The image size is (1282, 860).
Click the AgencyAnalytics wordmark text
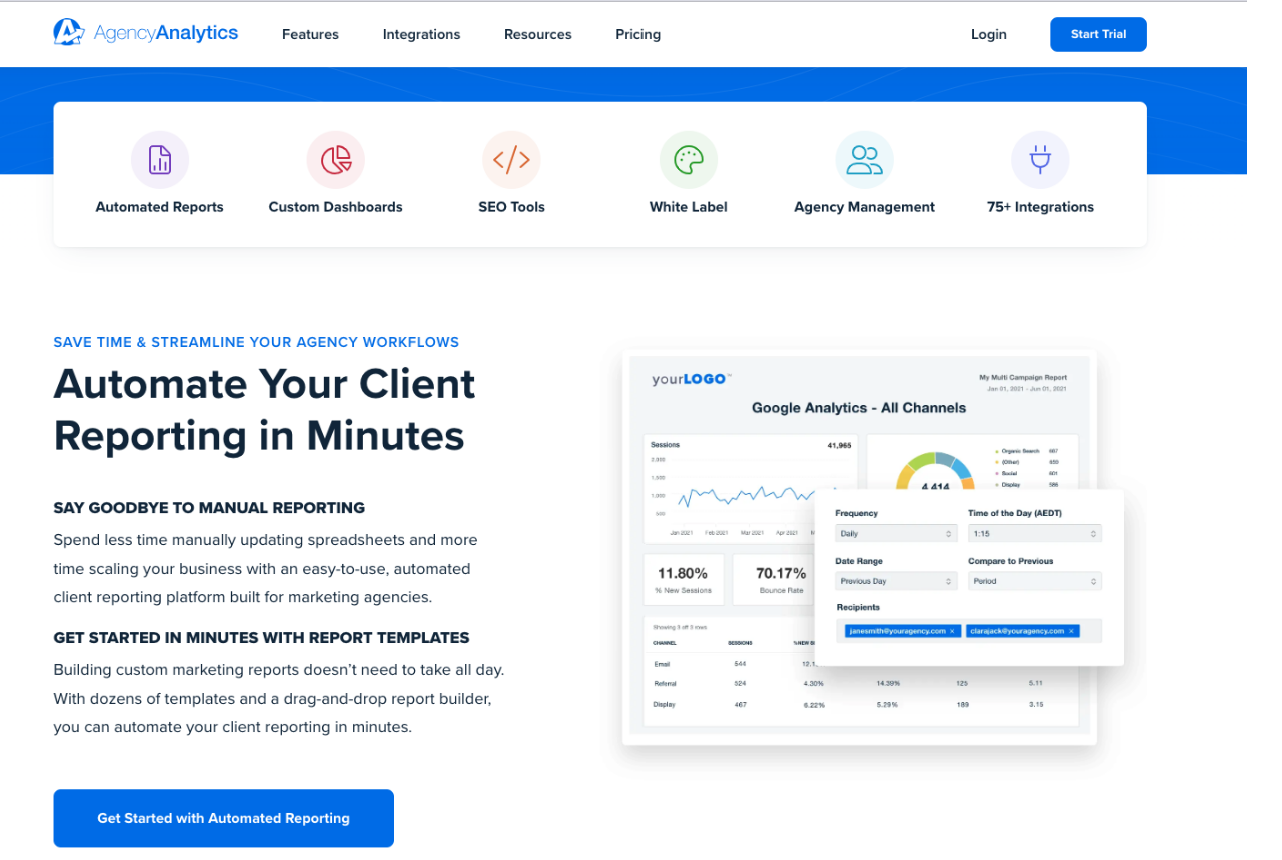[x=166, y=33]
